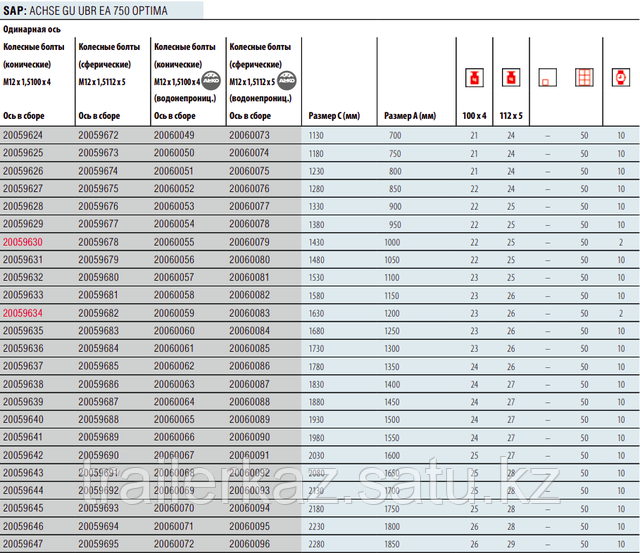Select part number 20059686

(x=98, y=384)
